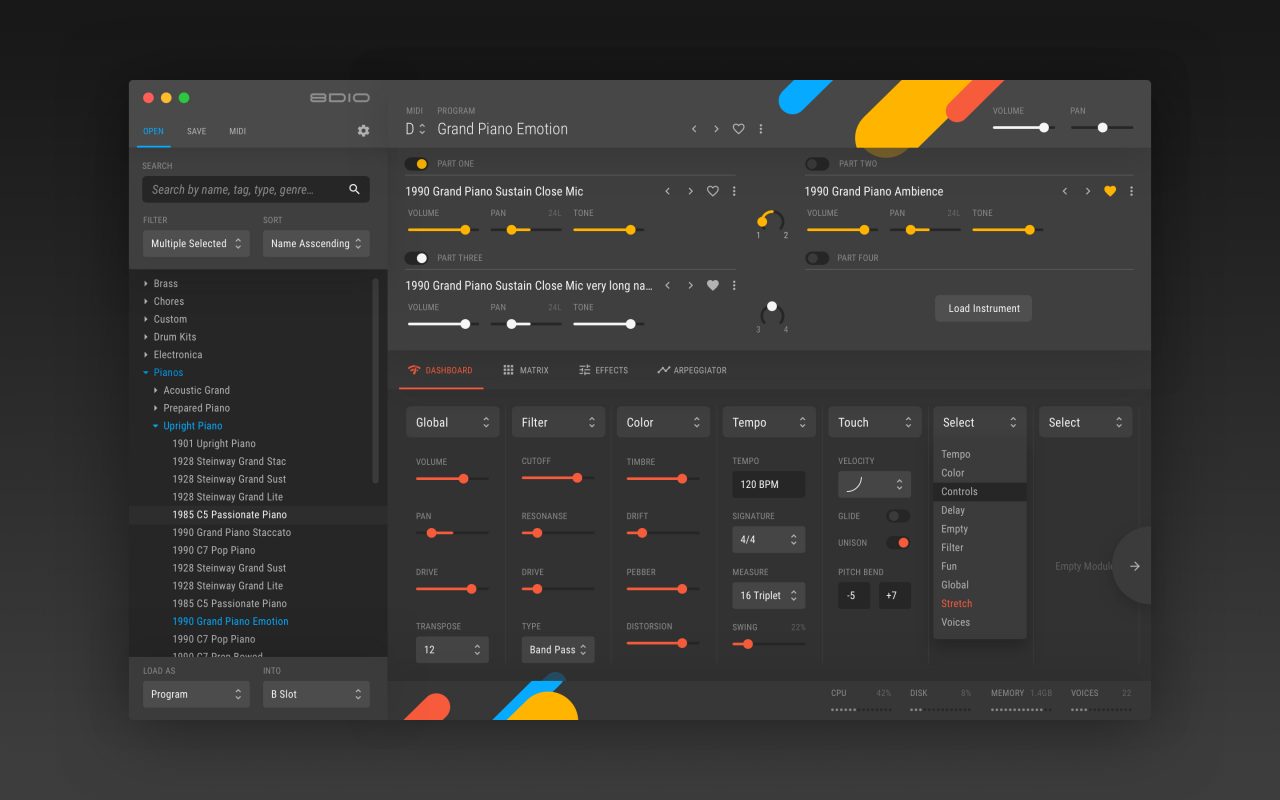Go to previous instrument in Part One
Screen dimensions: 1280x800
click(667, 191)
